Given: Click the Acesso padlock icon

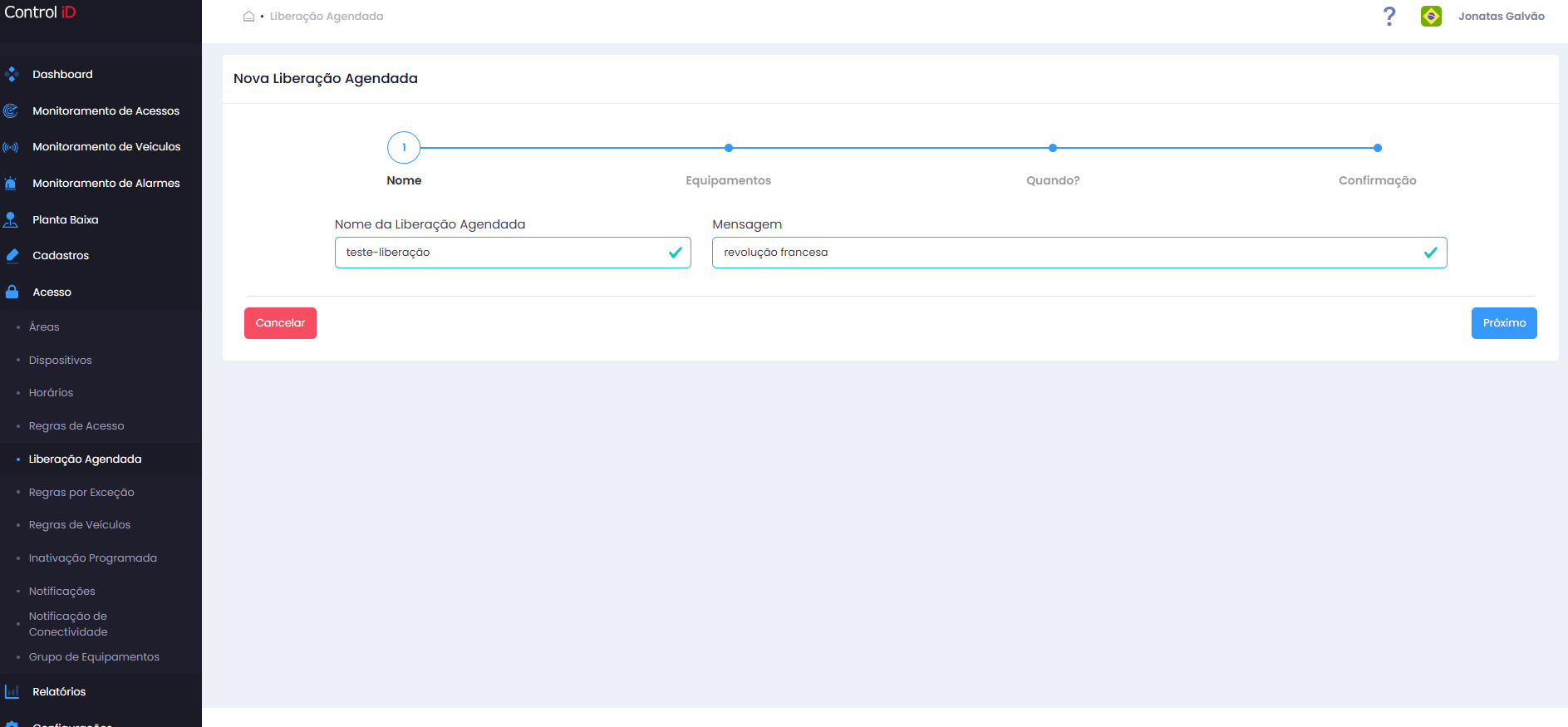Looking at the screenshot, I should [12, 292].
